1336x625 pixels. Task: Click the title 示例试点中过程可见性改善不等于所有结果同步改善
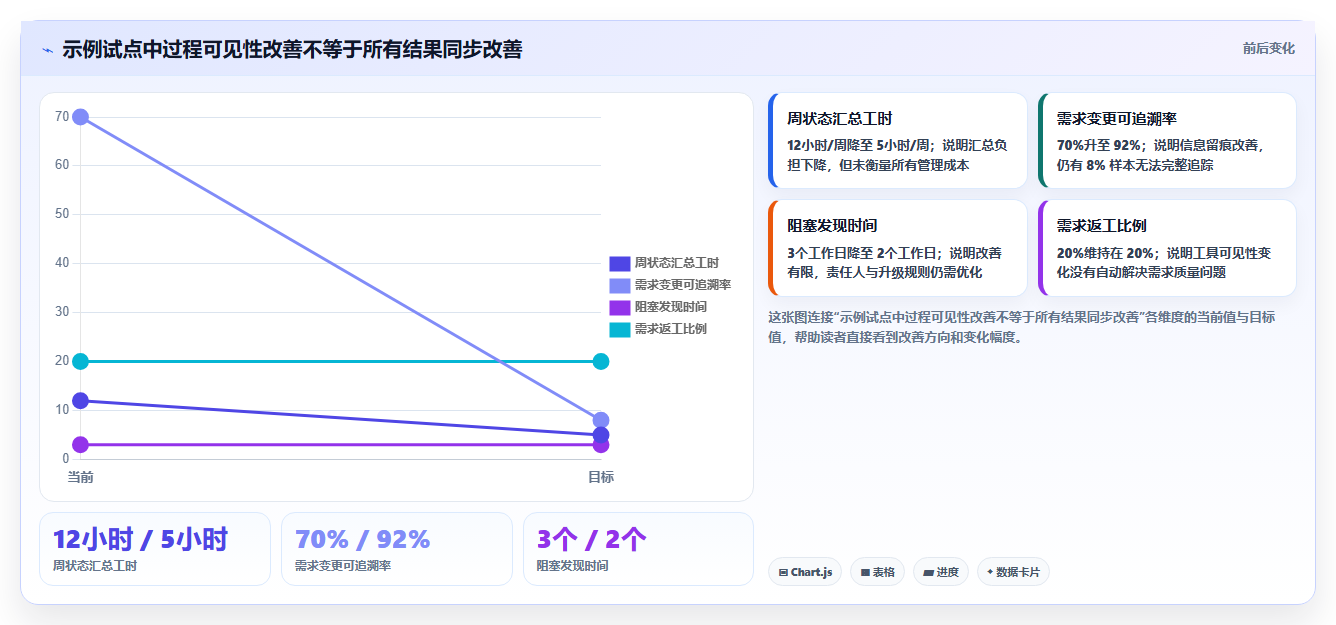pyautogui.click(x=292, y=49)
